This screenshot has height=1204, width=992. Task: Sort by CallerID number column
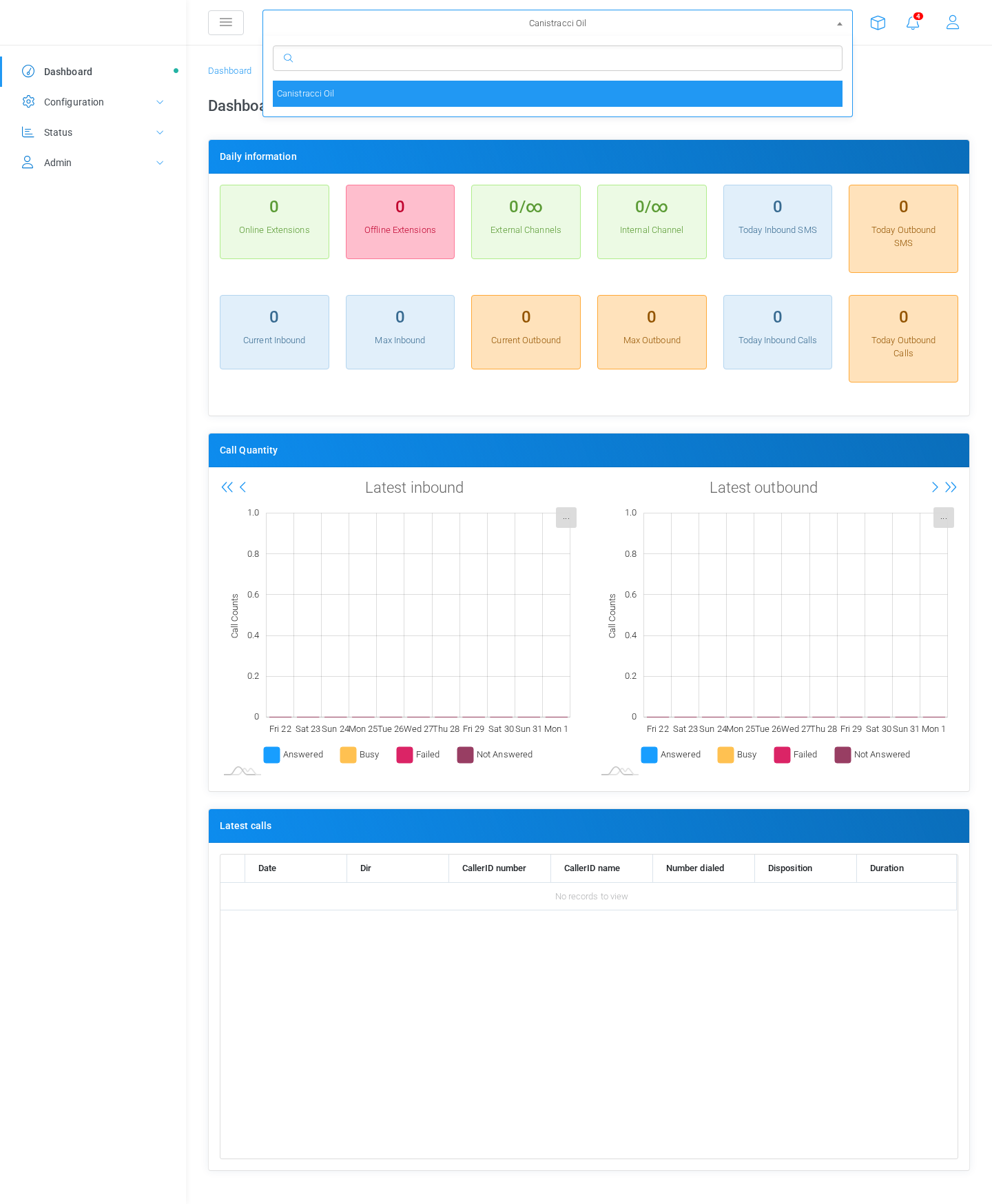(x=499, y=868)
